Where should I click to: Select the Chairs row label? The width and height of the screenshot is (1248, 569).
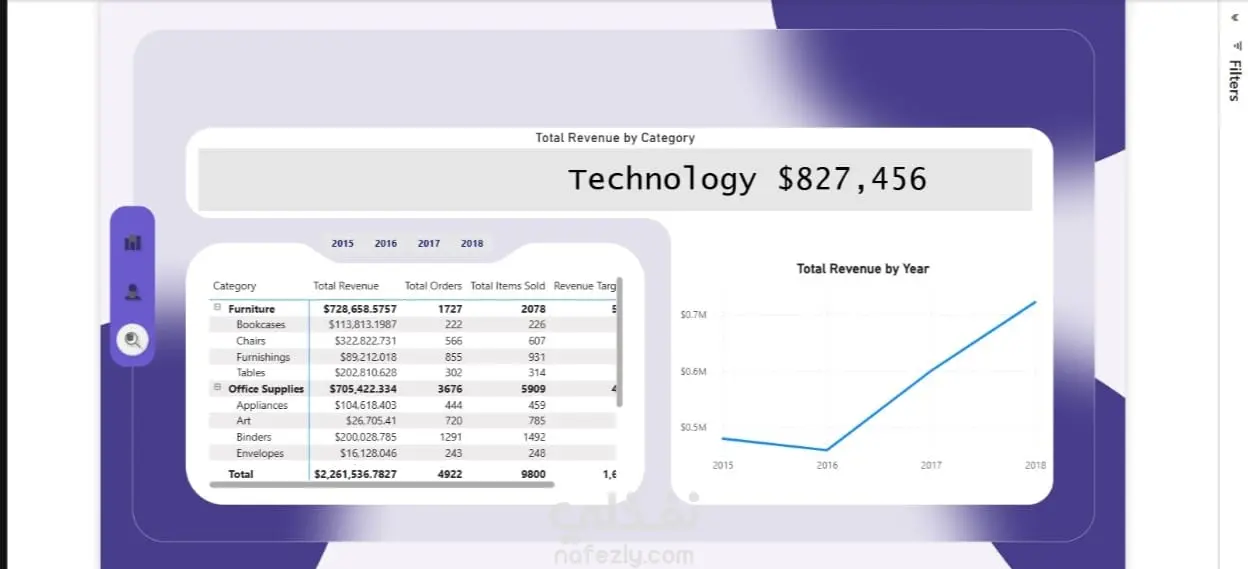[251, 341]
